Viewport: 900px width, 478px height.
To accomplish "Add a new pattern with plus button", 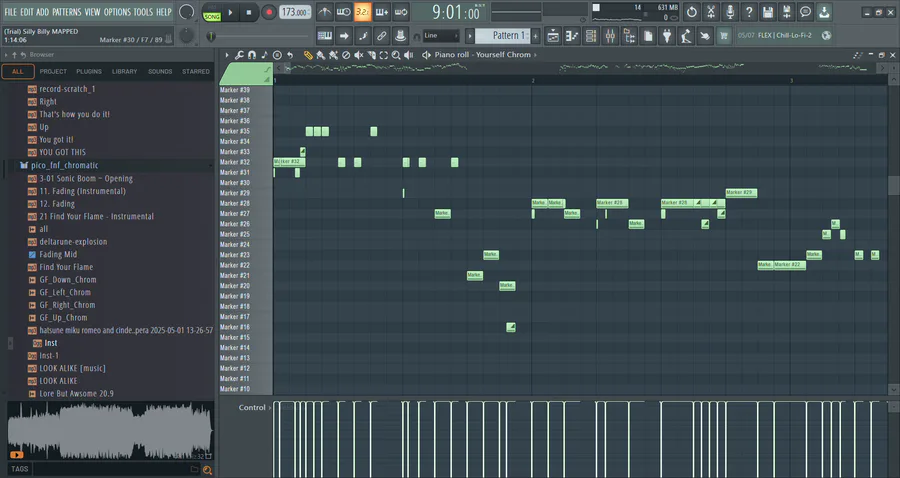I will 536,36.
